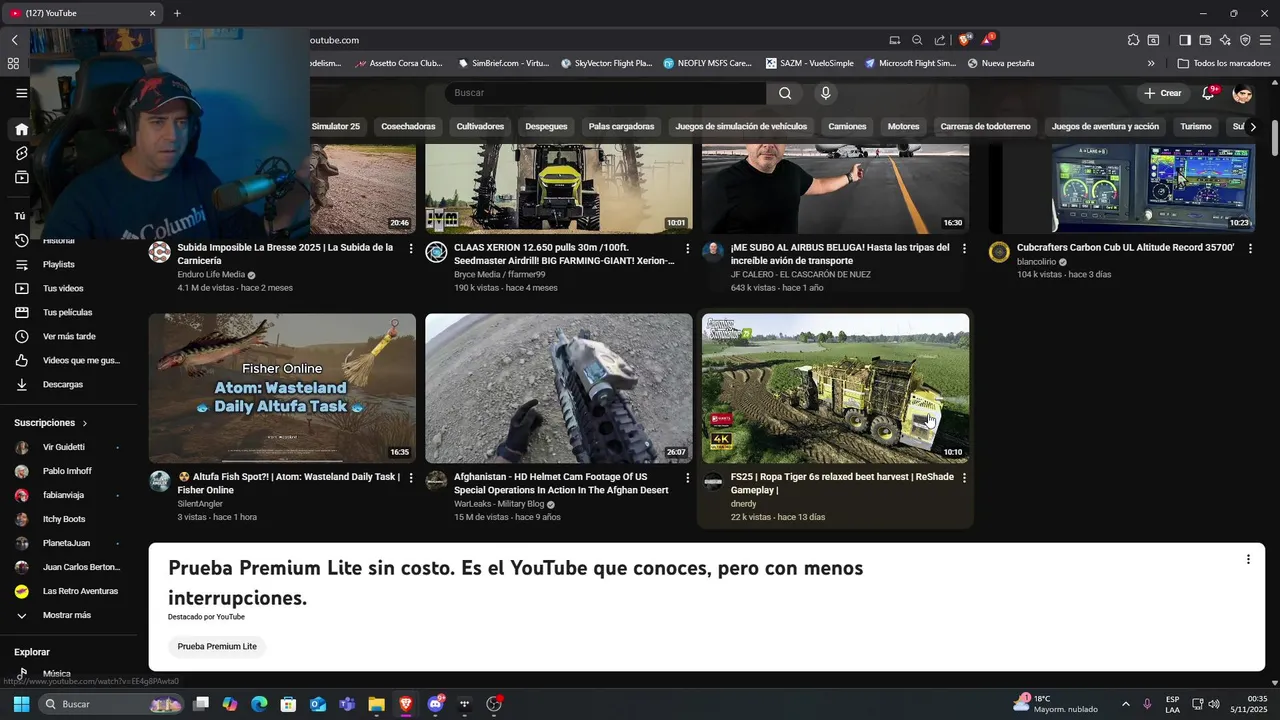Show more filter chips with right arrow
Image resolution: width=1280 pixels, height=720 pixels.
click(1253, 127)
